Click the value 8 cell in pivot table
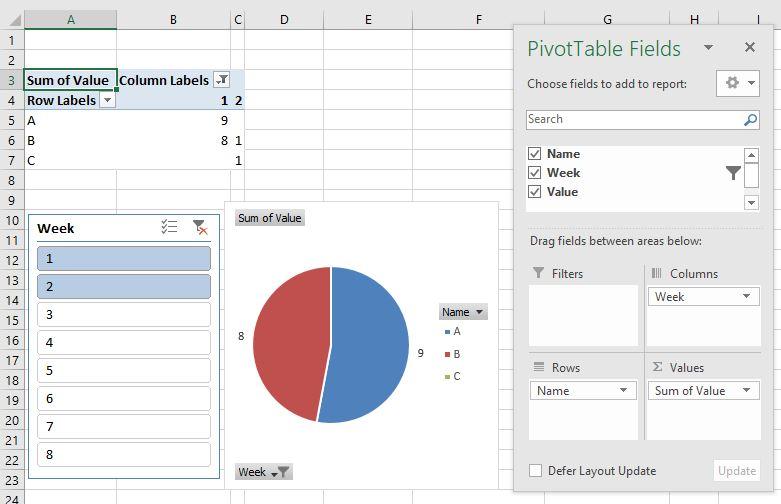The height and width of the screenshot is (504, 781). coord(173,140)
